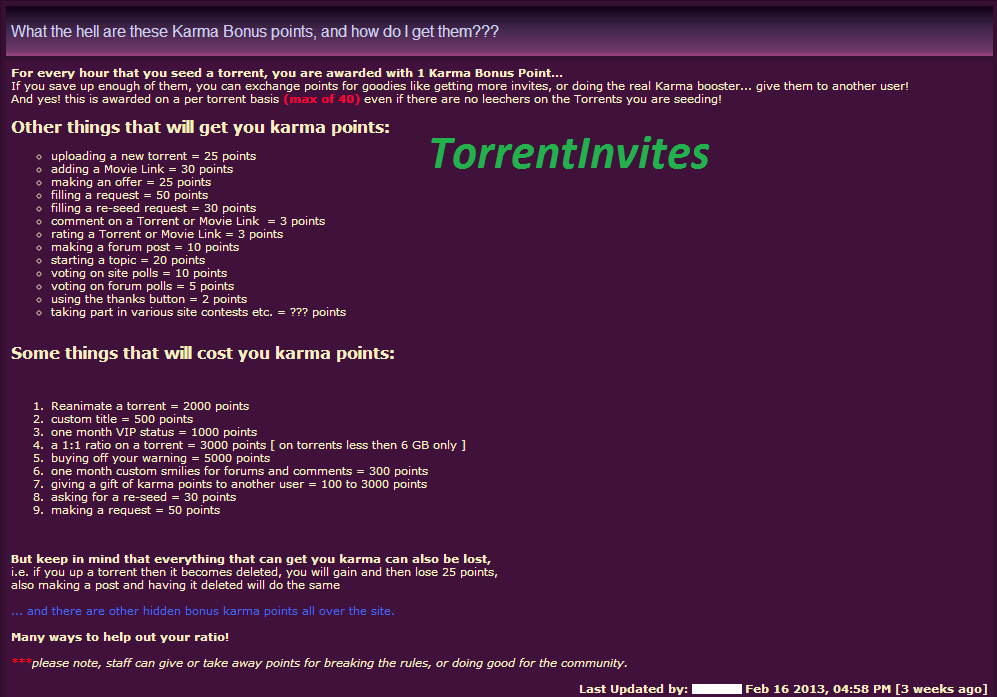Click 'also making a post and having it deleted' line
Screen dimensions: 997x697
point(175,585)
